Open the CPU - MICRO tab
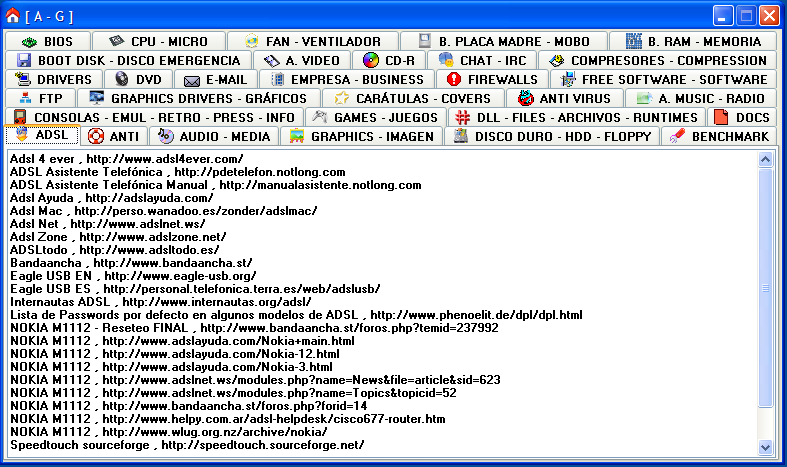The width and height of the screenshot is (787, 467). click(x=159, y=41)
